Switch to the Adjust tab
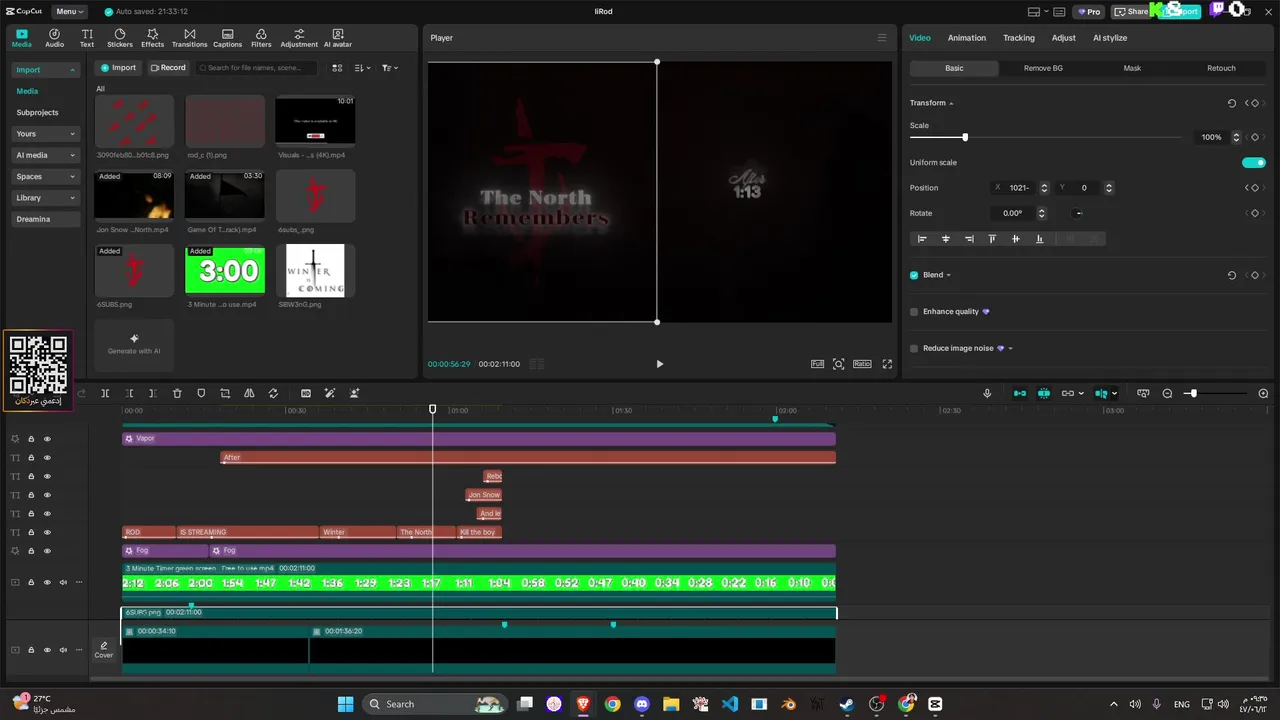The image size is (1280, 720). click(x=1064, y=38)
